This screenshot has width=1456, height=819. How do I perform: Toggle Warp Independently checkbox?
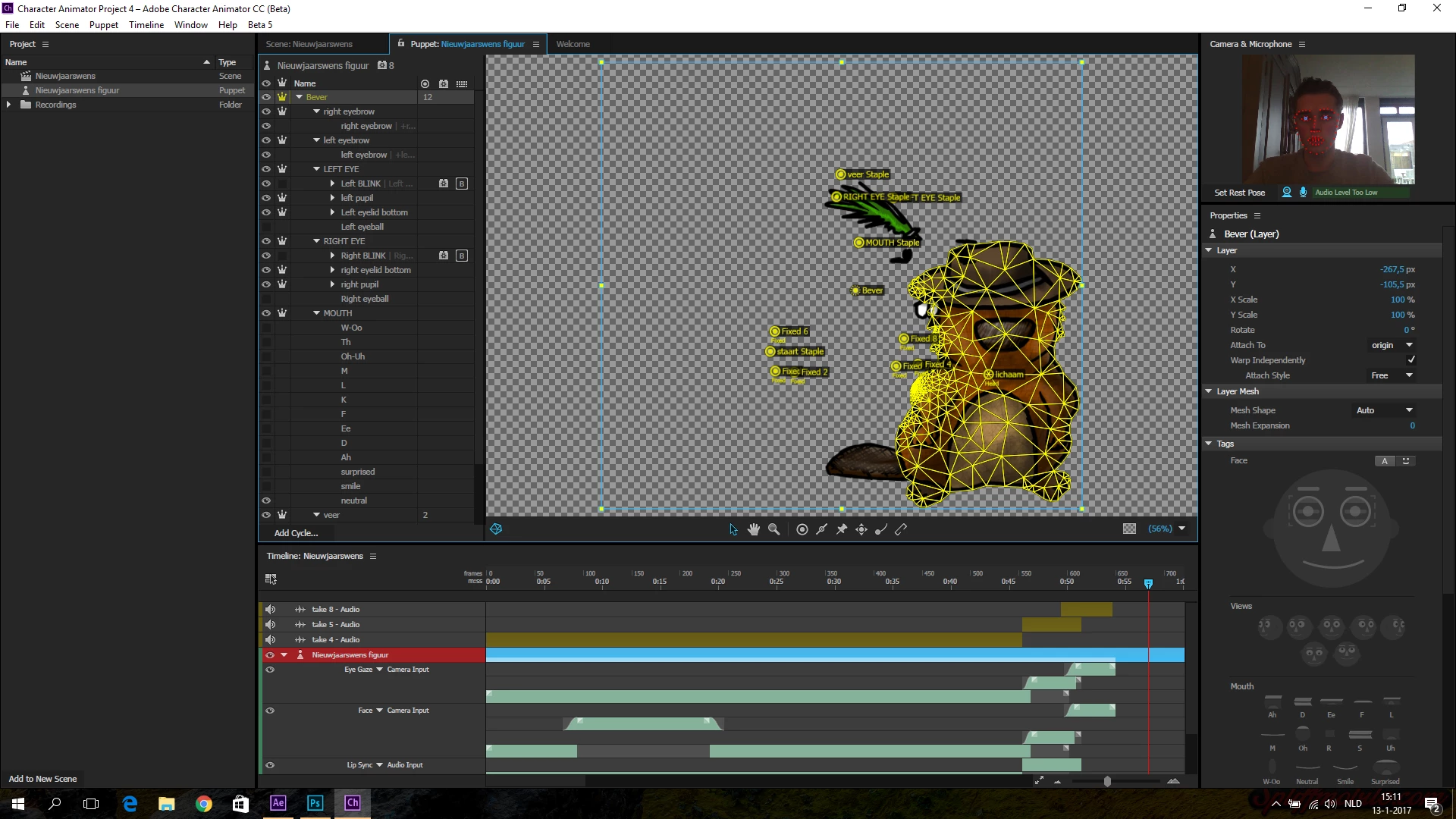(x=1410, y=360)
